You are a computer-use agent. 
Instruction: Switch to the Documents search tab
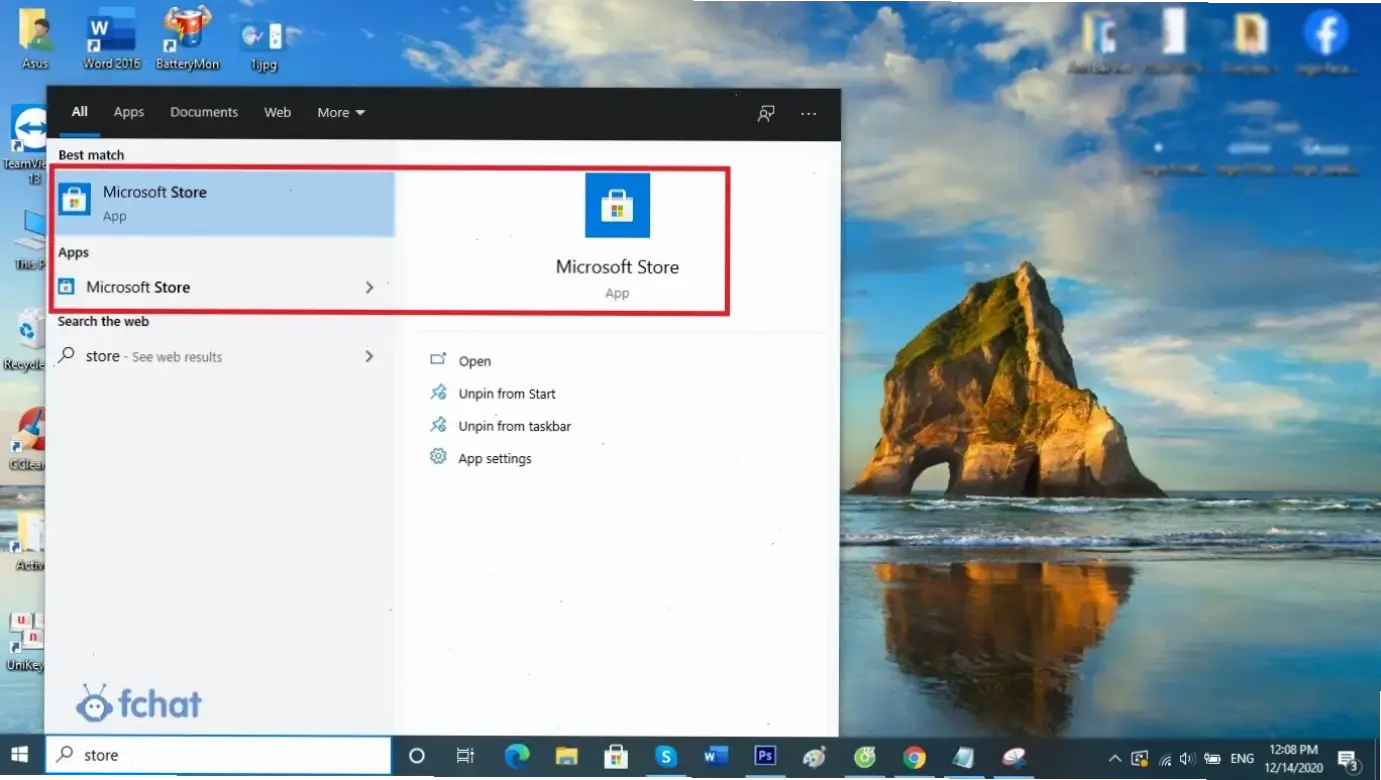(204, 113)
